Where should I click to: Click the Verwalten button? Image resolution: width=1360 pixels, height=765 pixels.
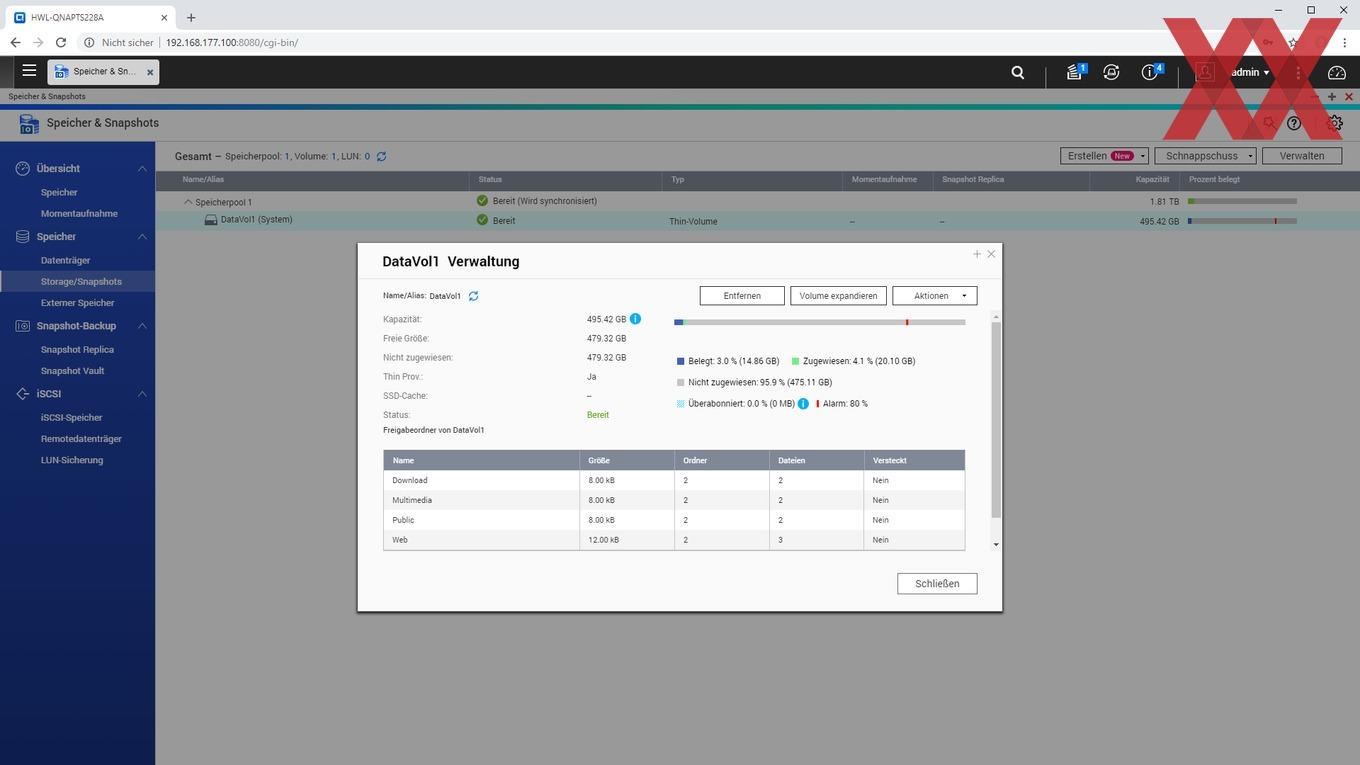pos(1302,156)
